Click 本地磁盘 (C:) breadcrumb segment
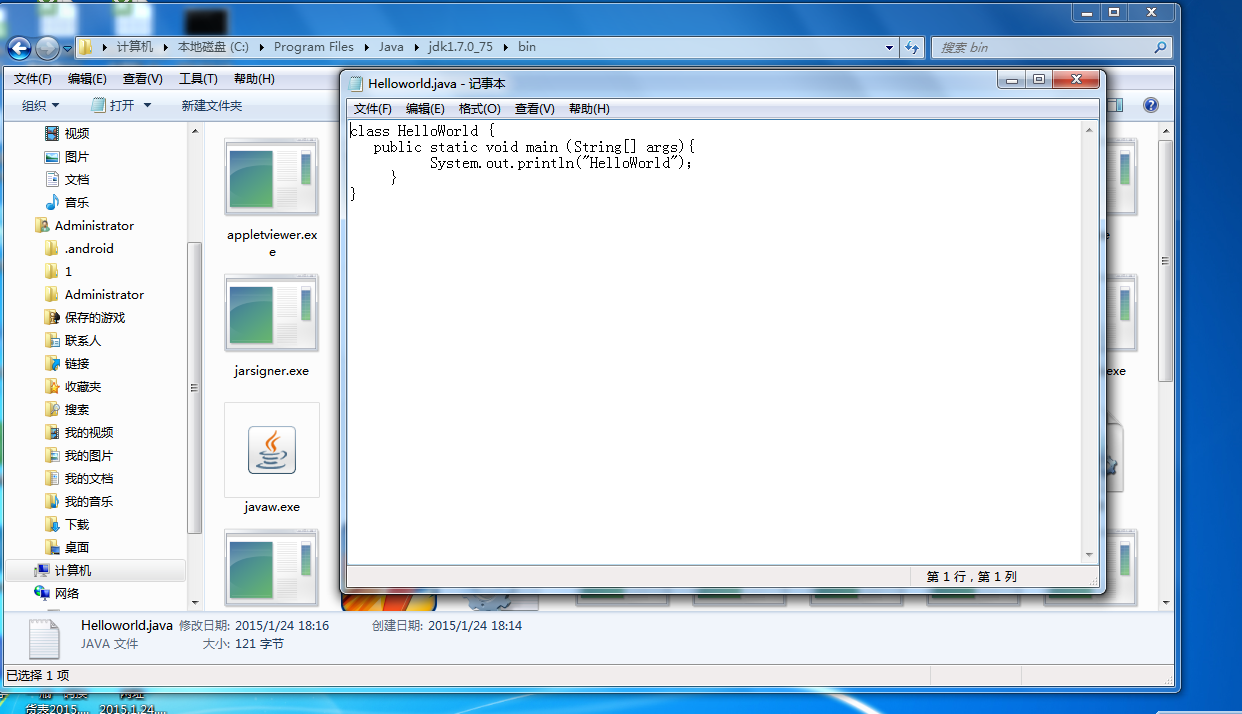 click(213, 47)
